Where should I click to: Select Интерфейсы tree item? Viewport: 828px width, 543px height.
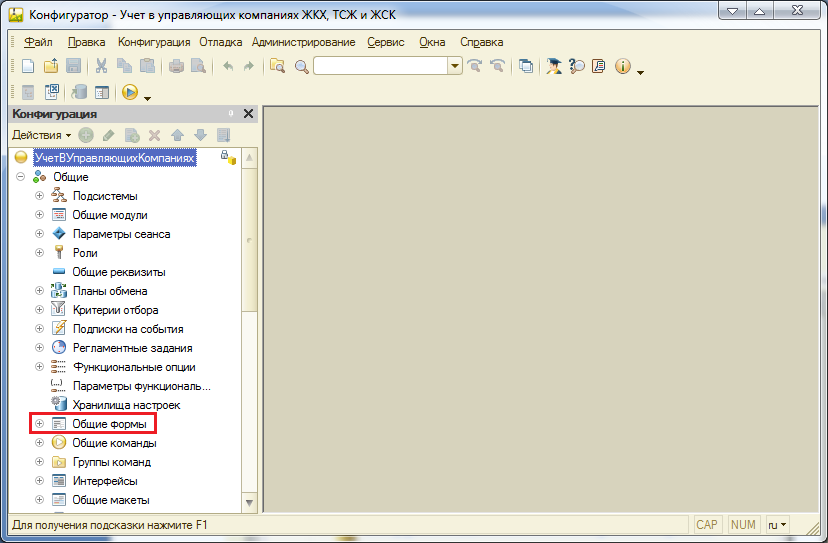[105, 481]
